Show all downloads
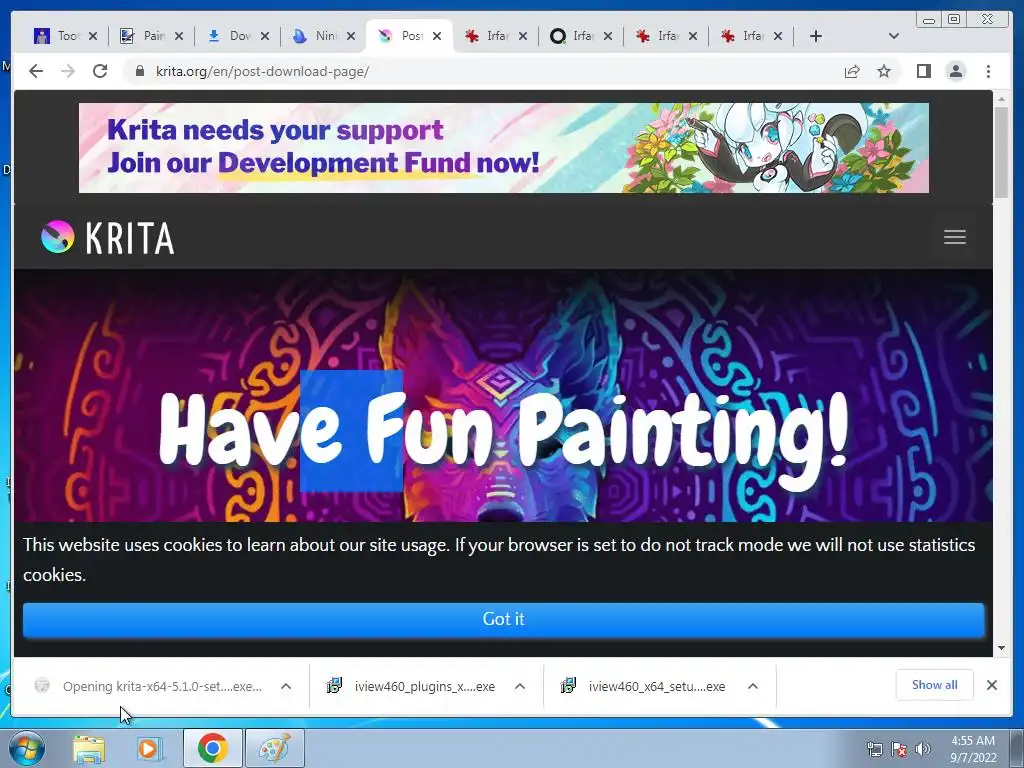Viewport: 1024px width, 768px height. click(935, 684)
